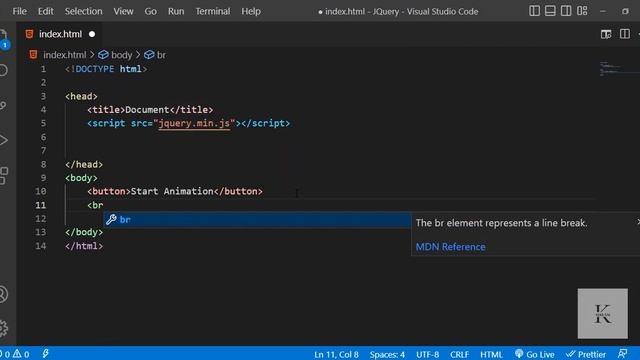Click the DOCTYPE html declaration
Viewport: 640px width, 360px height.
pos(106,69)
